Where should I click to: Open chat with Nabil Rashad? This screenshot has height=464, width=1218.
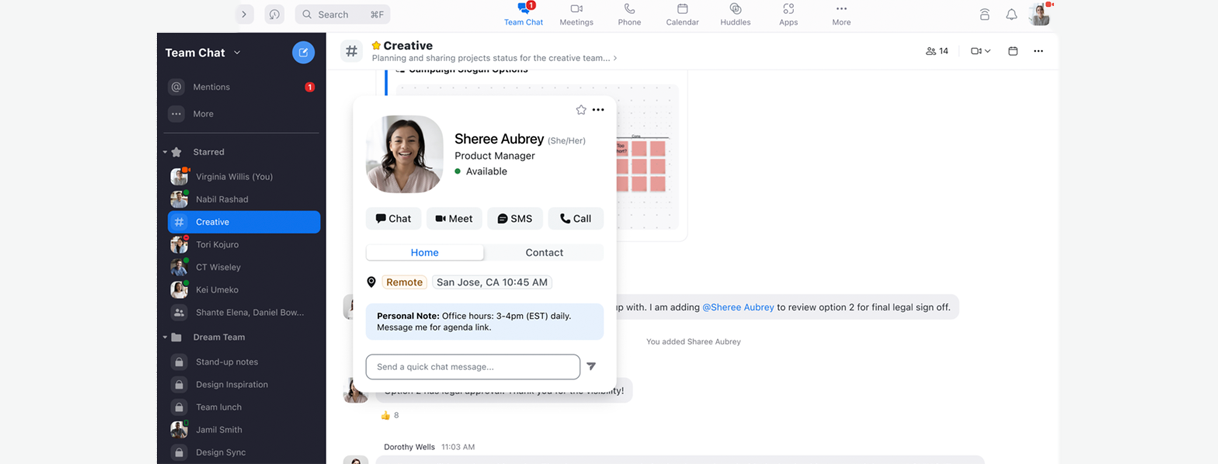click(244, 199)
